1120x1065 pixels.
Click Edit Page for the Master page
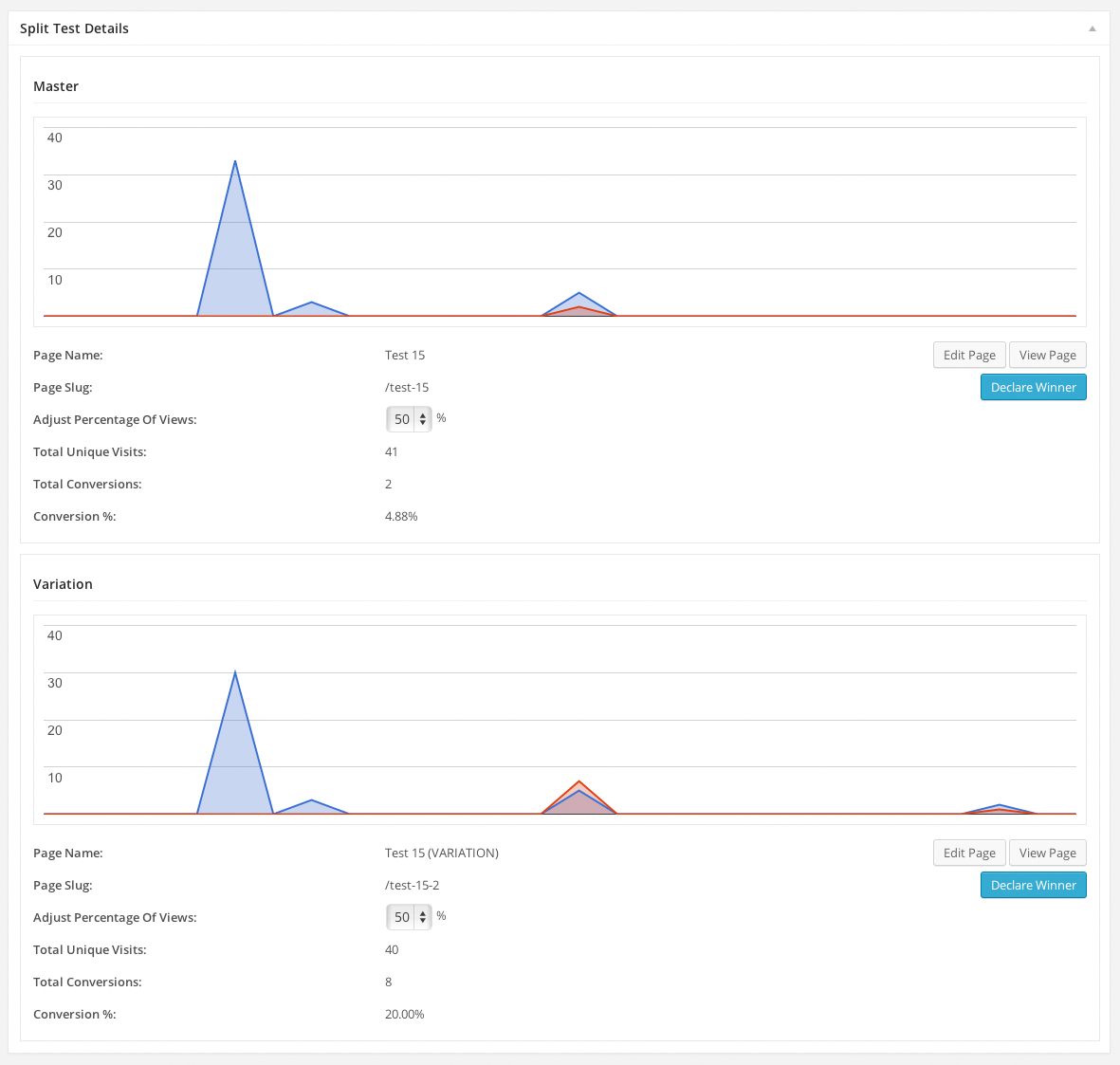969,355
